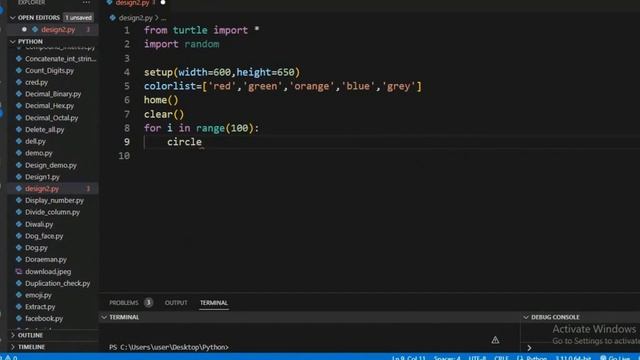The image size is (640, 360).
Task: Open Extract.py file
Action: [x=40, y=307]
